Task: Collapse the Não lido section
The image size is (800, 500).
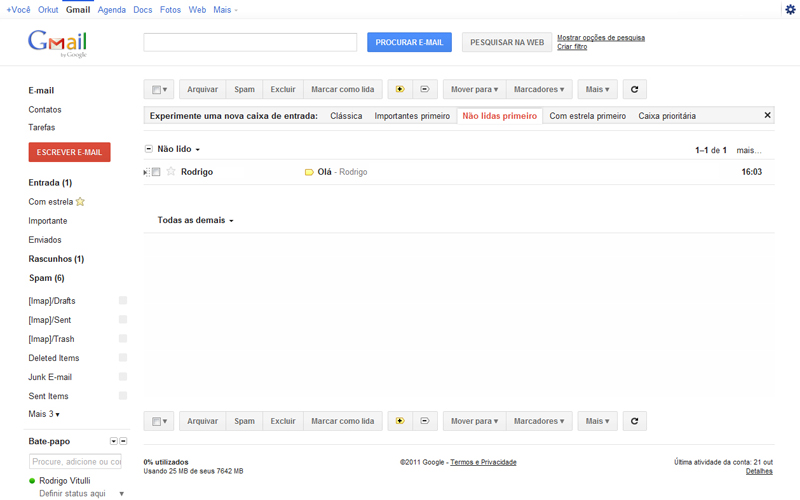Action: [148, 149]
